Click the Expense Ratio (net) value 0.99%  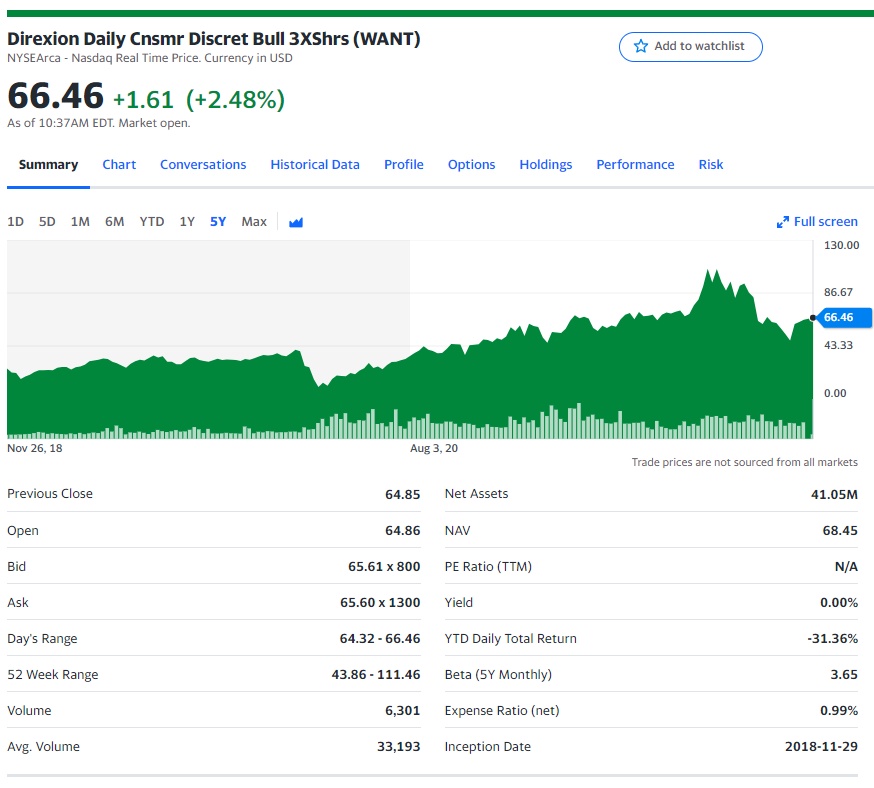click(x=839, y=711)
